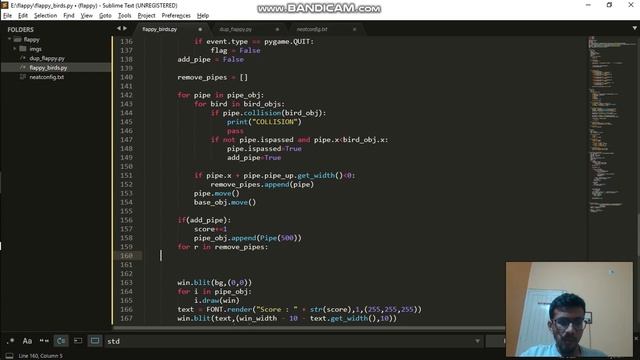Open the View menu
This screenshot has width=640, height=360.
[x=87, y=16]
